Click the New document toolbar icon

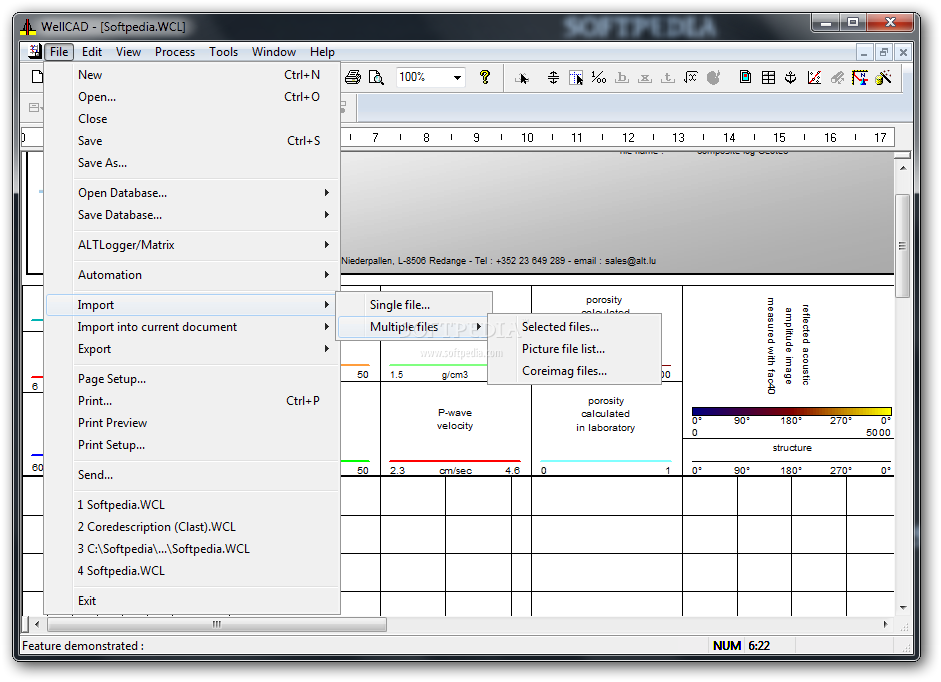pyautogui.click(x=37, y=77)
